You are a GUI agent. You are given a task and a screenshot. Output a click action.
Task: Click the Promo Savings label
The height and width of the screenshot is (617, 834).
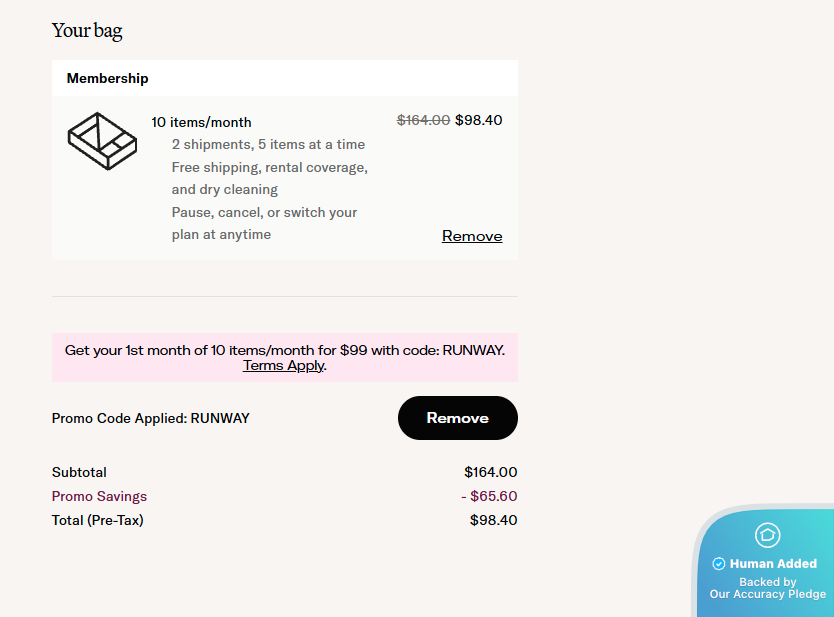[99, 496]
